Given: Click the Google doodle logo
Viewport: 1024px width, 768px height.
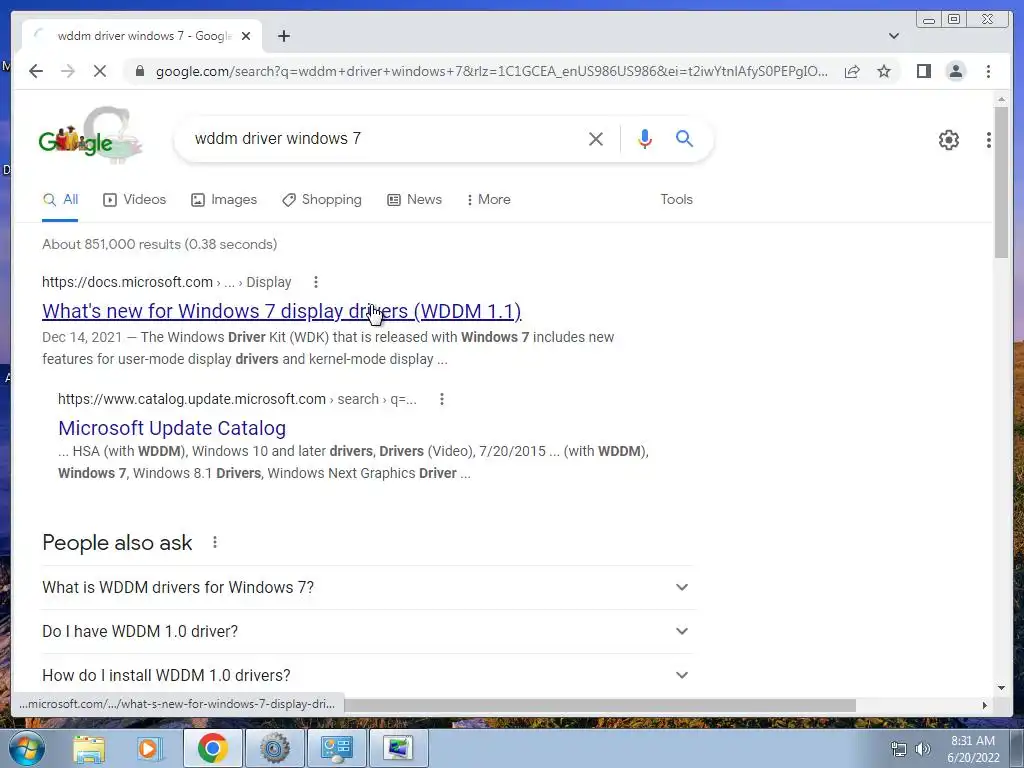Looking at the screenshot, I should coord(90,135).
